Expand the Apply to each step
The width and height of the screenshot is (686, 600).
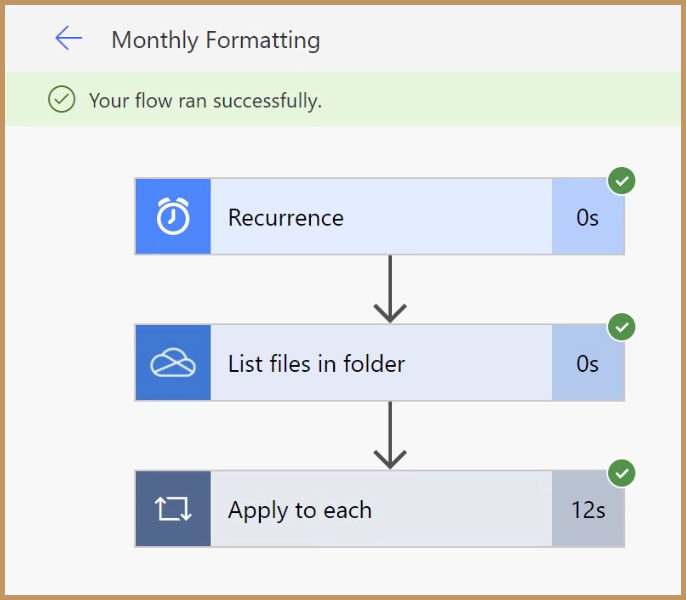(x=380, y=510)
